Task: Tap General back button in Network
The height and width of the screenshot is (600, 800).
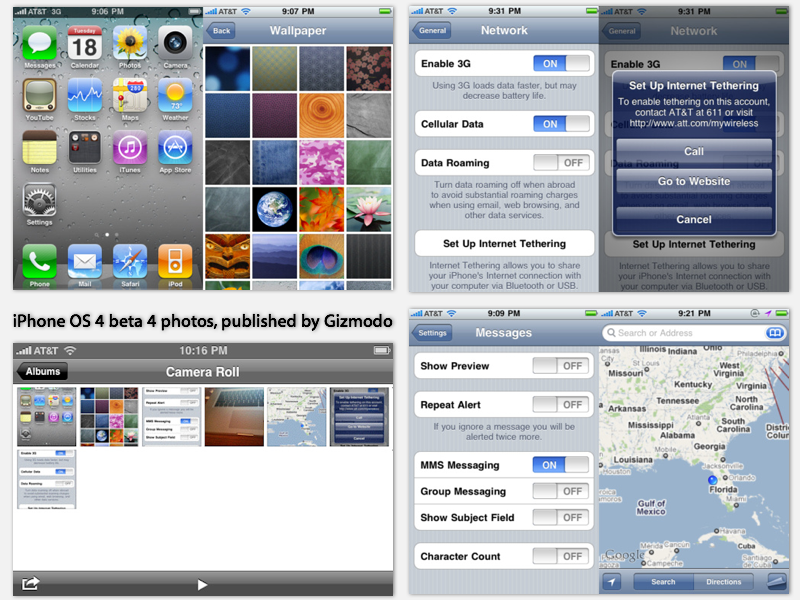Action: coord(432,31)
